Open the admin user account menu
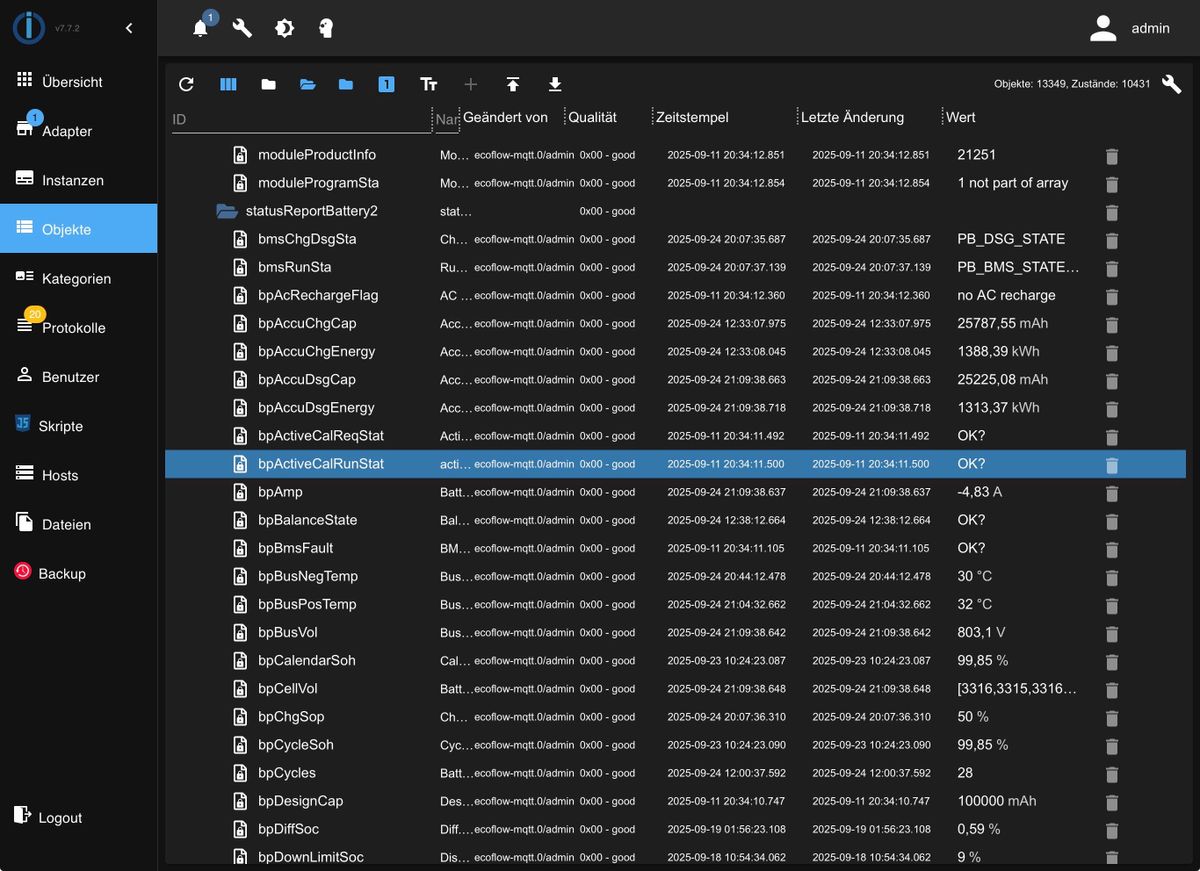 [x=1130, y=28]
